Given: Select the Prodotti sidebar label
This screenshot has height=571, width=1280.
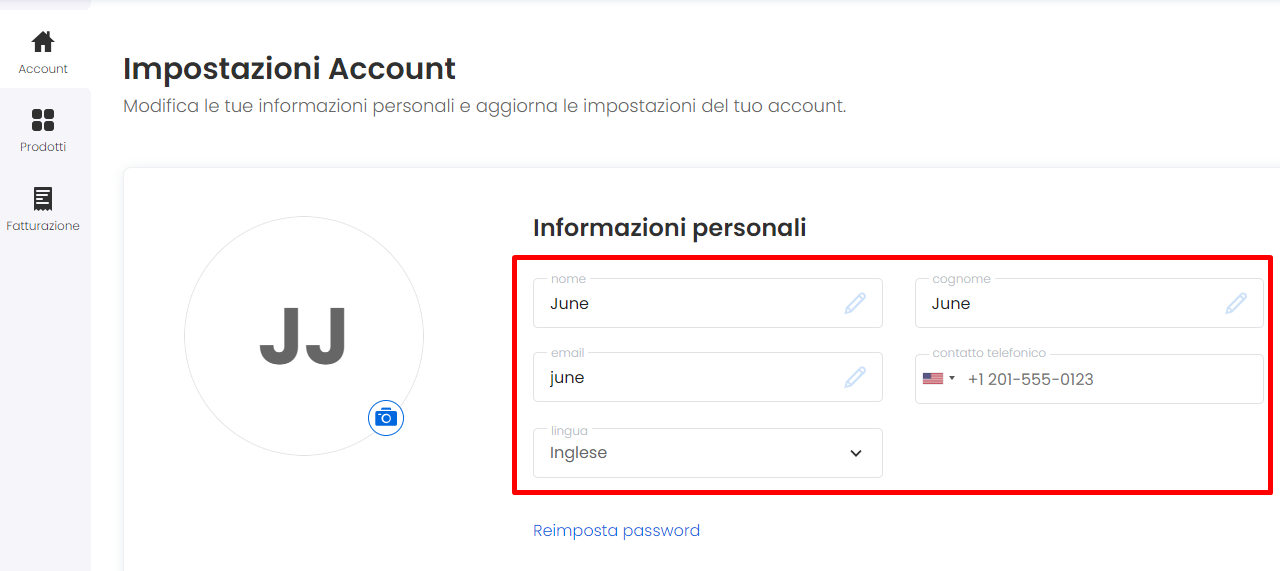Looking at the screenshot, I should tap(43, 147).
